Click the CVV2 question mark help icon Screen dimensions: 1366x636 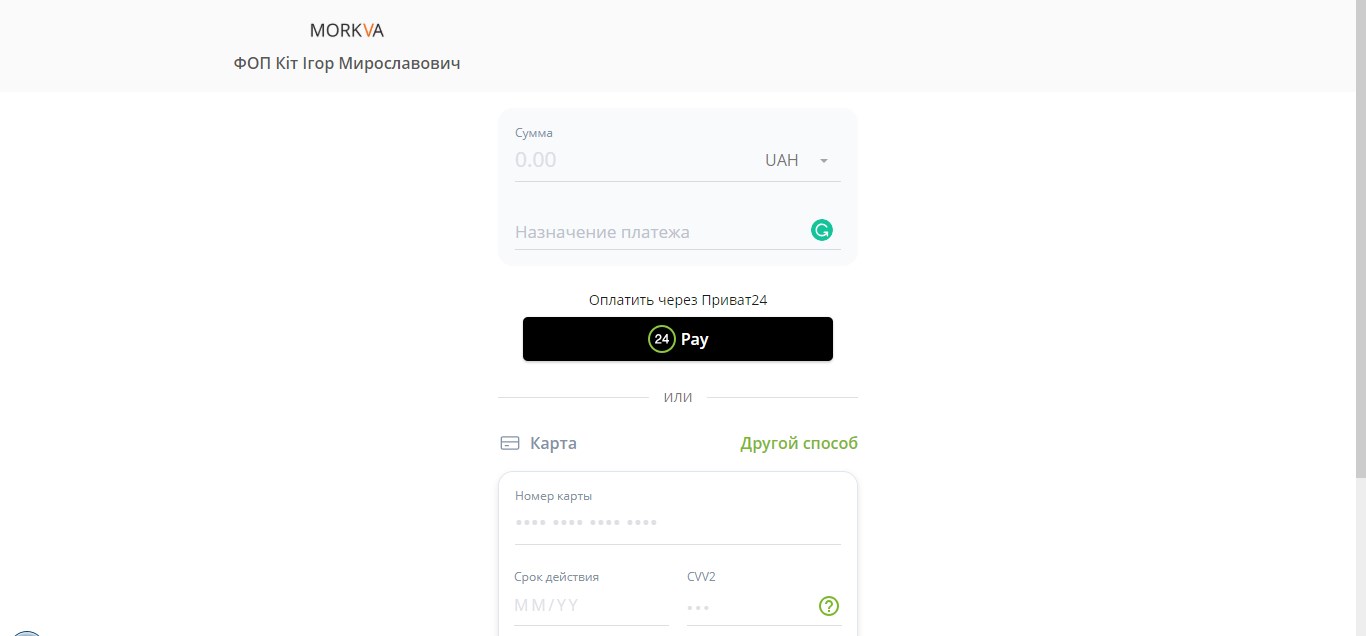(x=829, y=605)
